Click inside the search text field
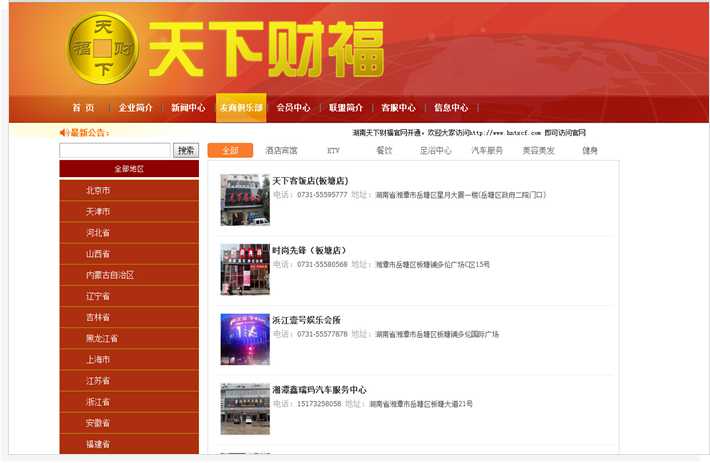This screenshot has width=710, height=463. point(115,150)
